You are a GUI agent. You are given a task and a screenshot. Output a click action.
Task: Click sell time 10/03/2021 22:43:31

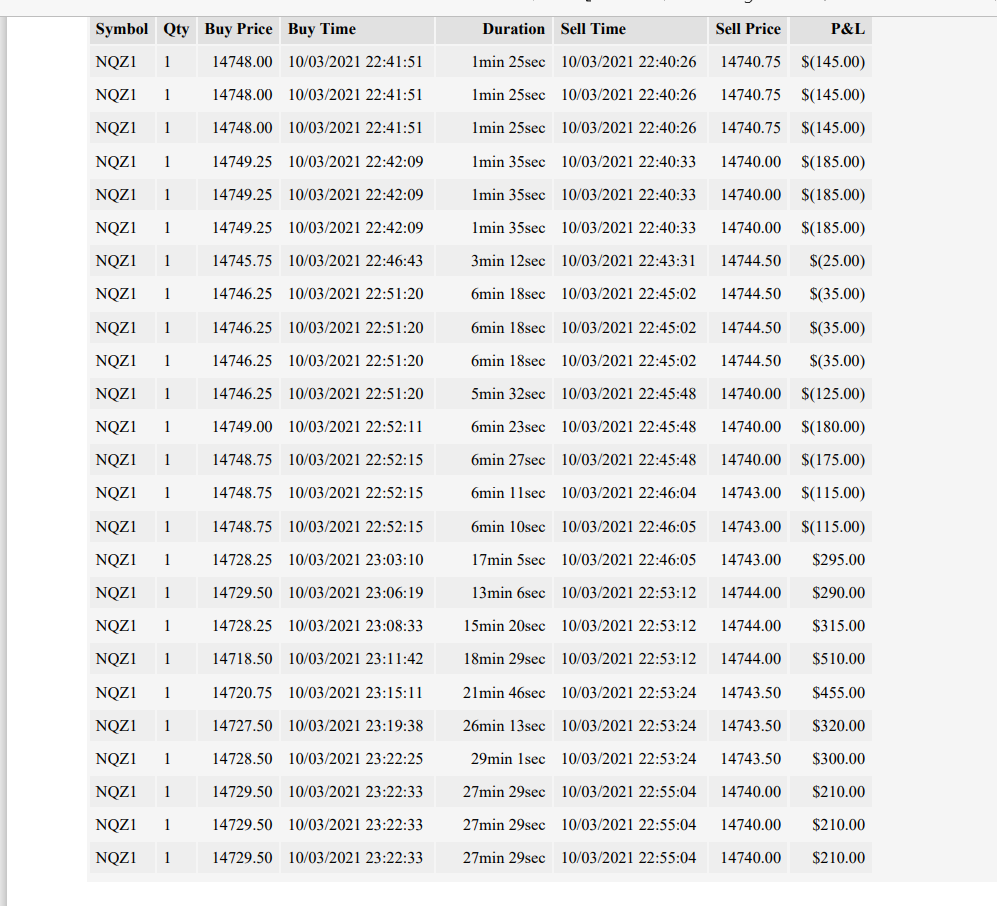(630, 261)
